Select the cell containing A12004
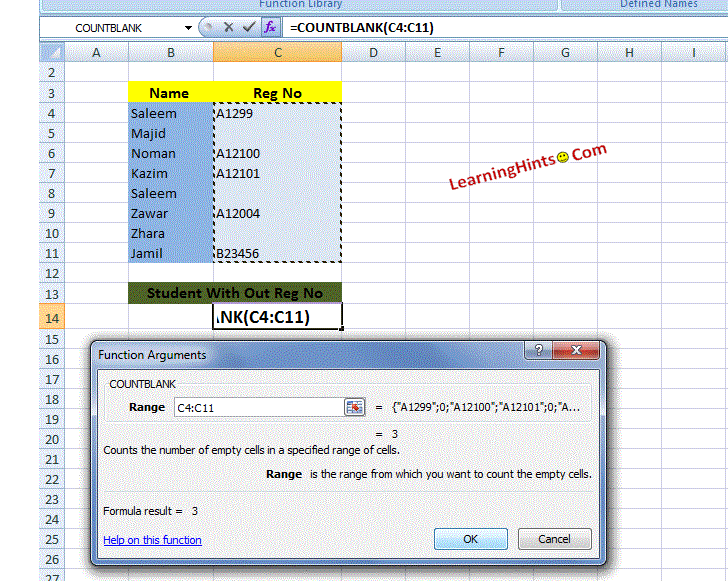 click(x=278, y=213)
